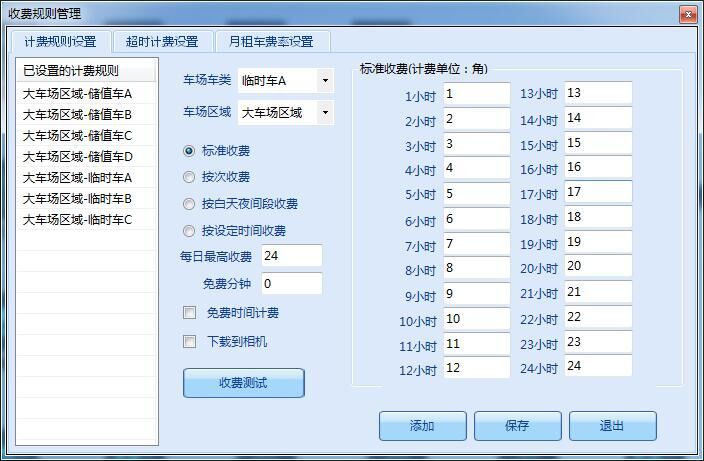This screenshot has height=461, width=704.
Task: Switch to the 超时计费设置 tab
Action: point(162,41)
